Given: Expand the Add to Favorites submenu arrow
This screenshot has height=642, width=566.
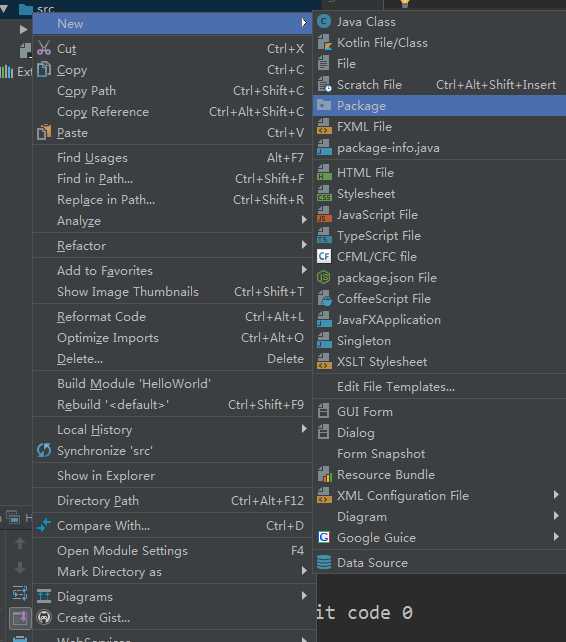Looking at the screenshot, I should point(304,270).
